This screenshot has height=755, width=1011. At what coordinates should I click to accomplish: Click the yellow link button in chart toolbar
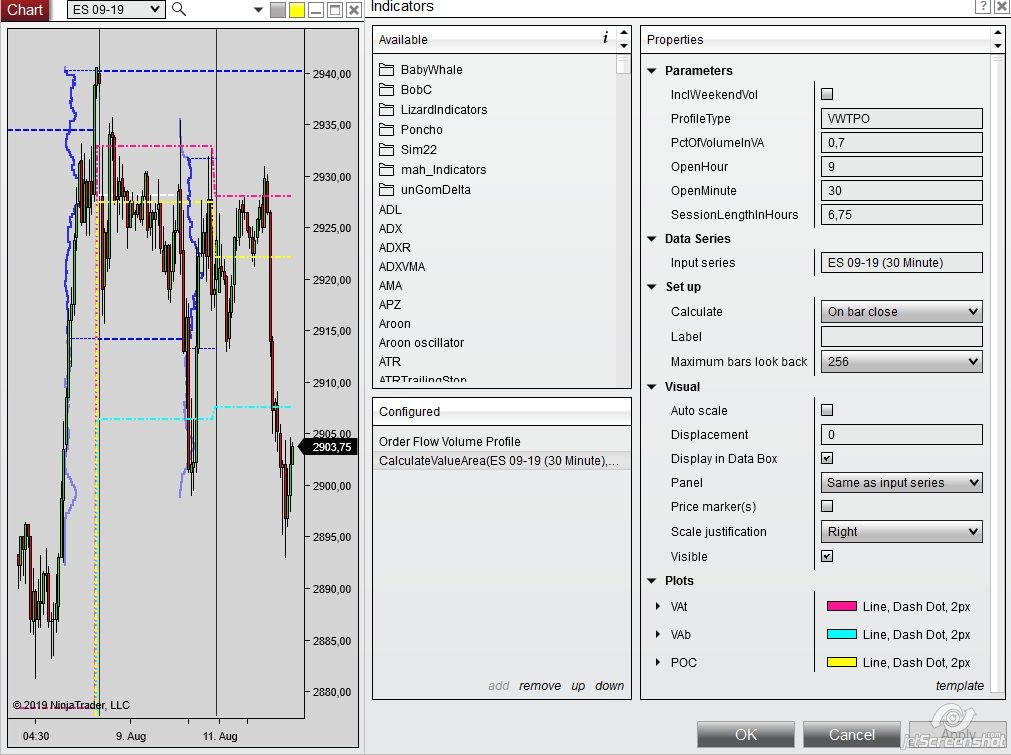[297, 10]
